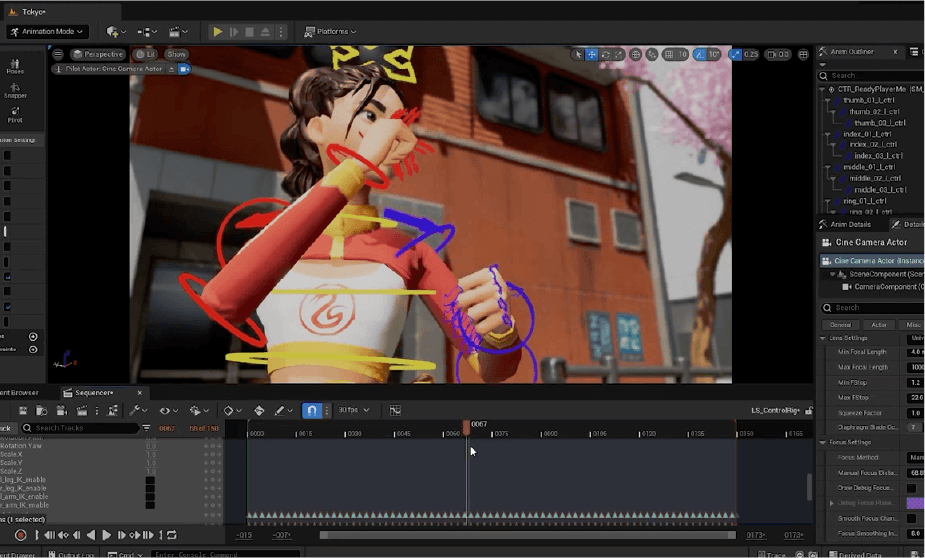Toggle the camera pilot view lock

coord(185,69)
